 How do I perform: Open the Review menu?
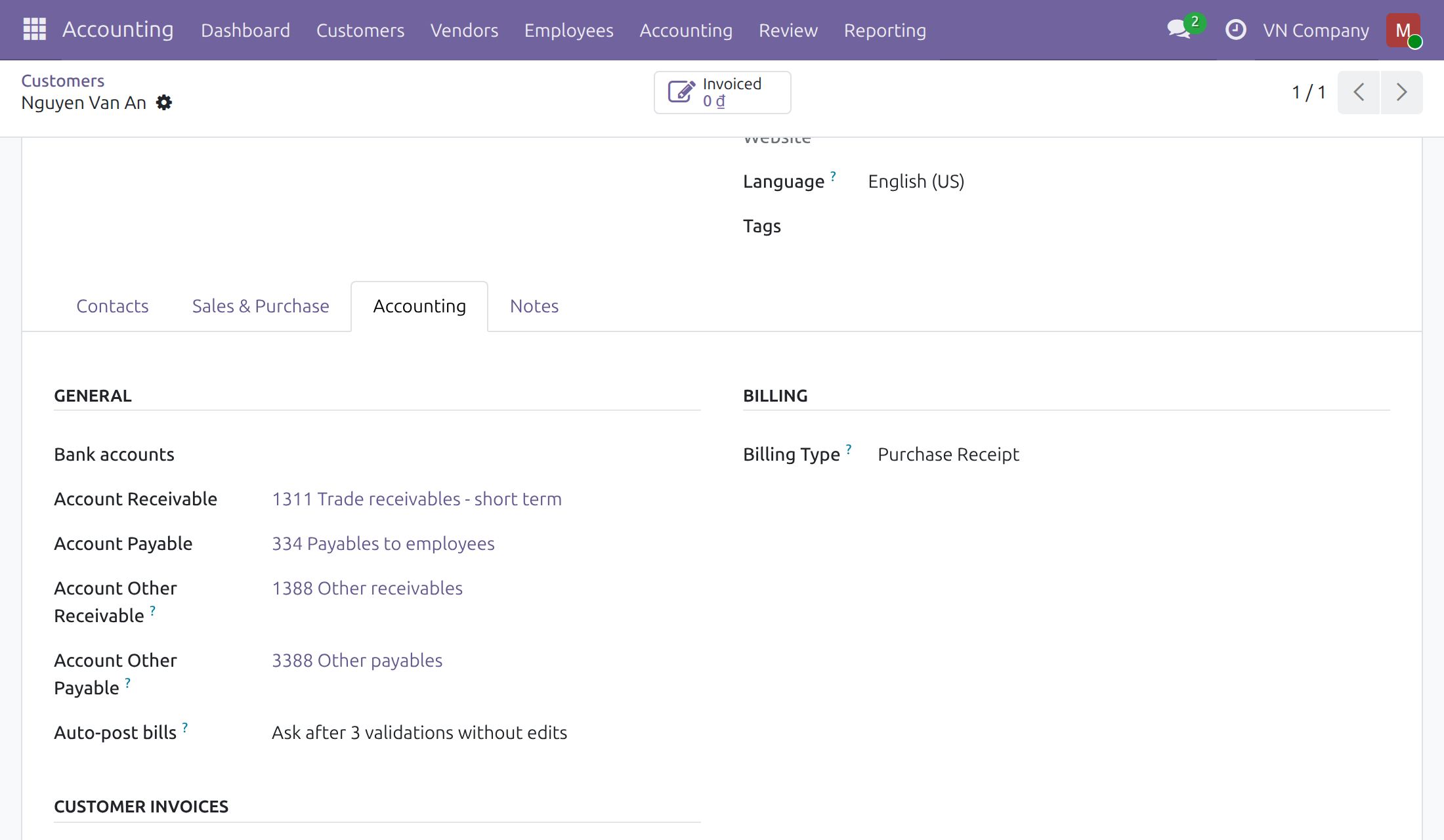[788, 30]
